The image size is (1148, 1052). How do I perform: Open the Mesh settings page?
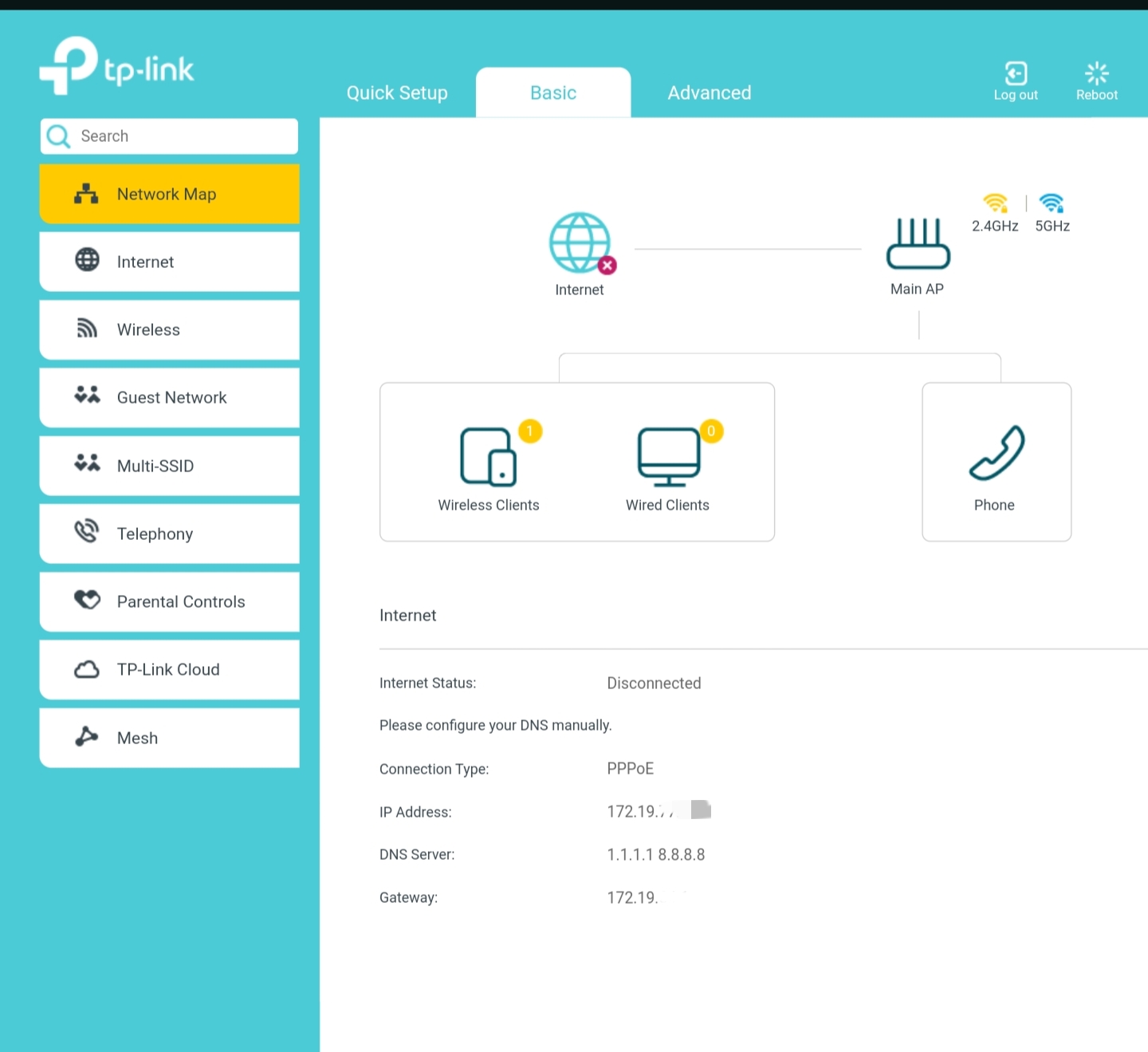[x=169, y=738]
